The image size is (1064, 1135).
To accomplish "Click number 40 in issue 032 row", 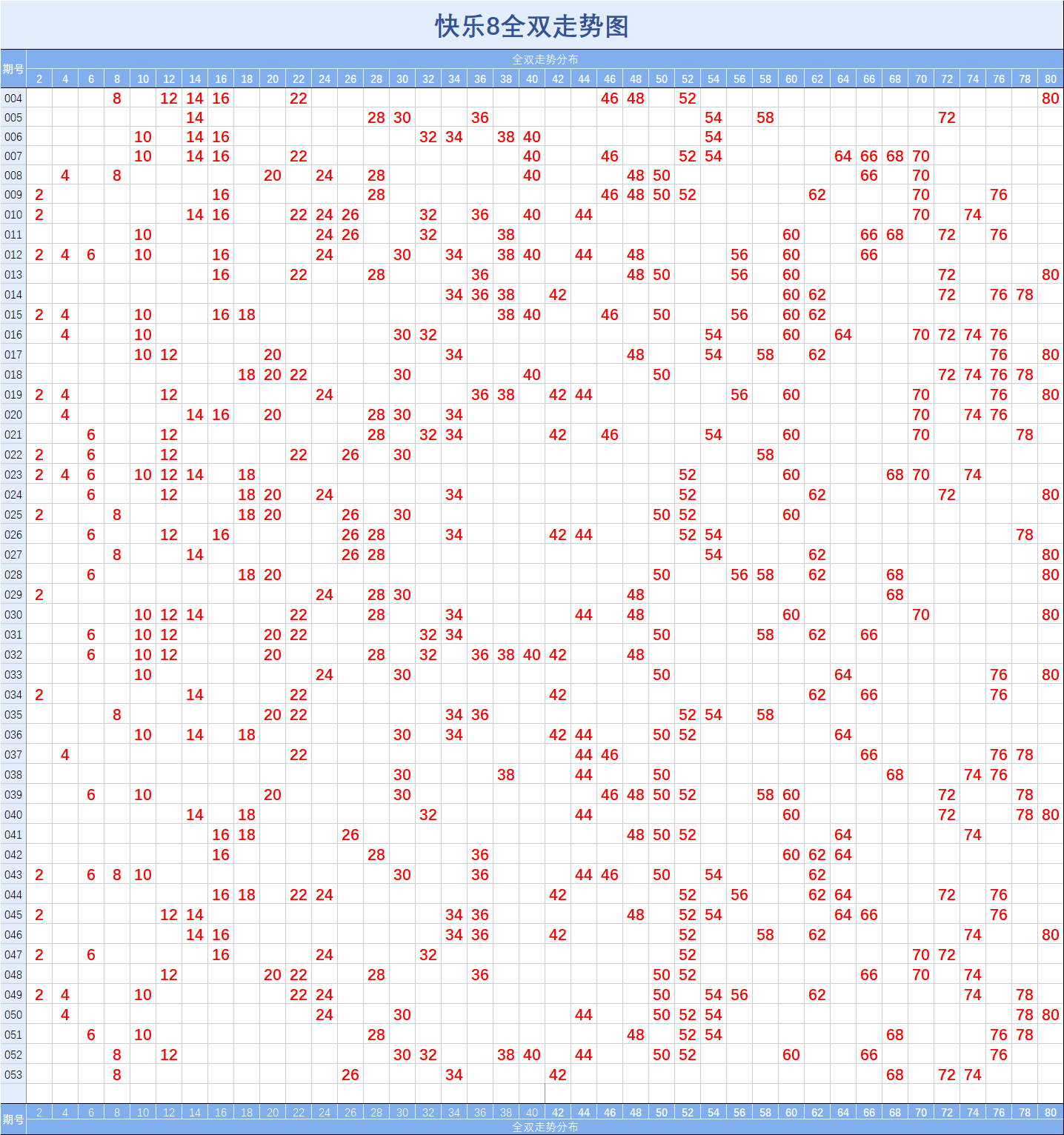I will click(532, 654).
